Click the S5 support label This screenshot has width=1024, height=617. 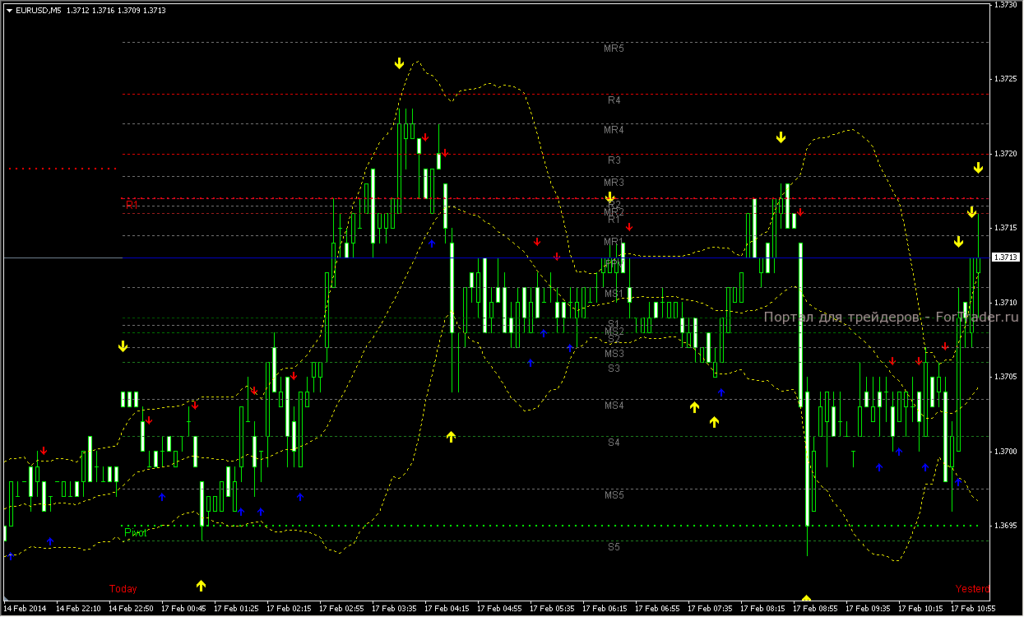coord(614,547)
